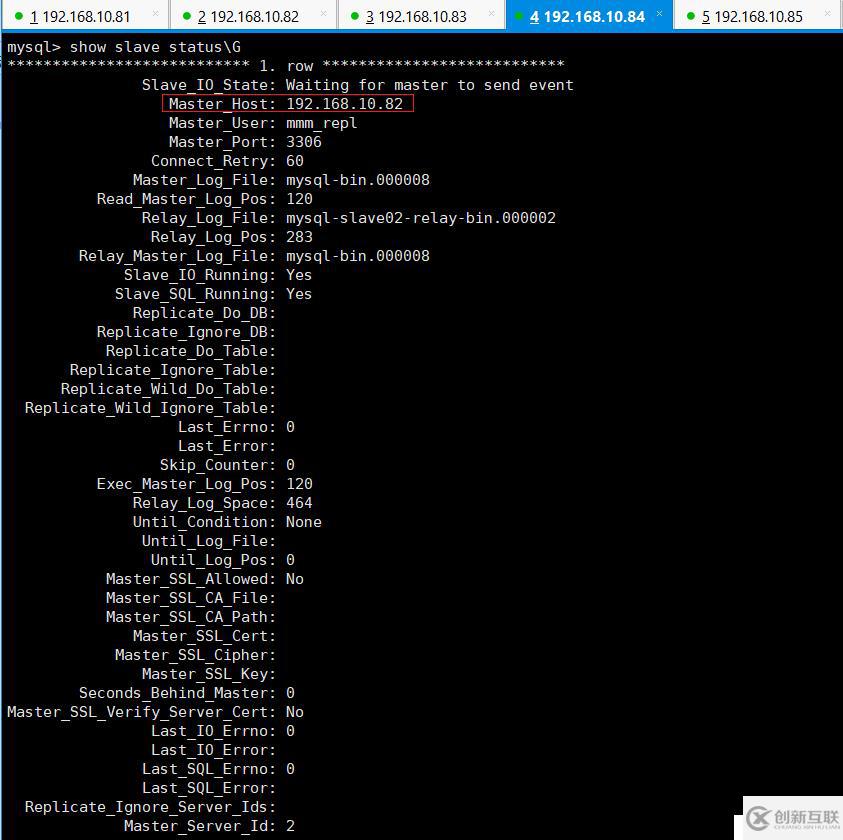The image size is (843, 840).
Task: Close the 192.168.10.81 session tab
Action: [155, 13]
